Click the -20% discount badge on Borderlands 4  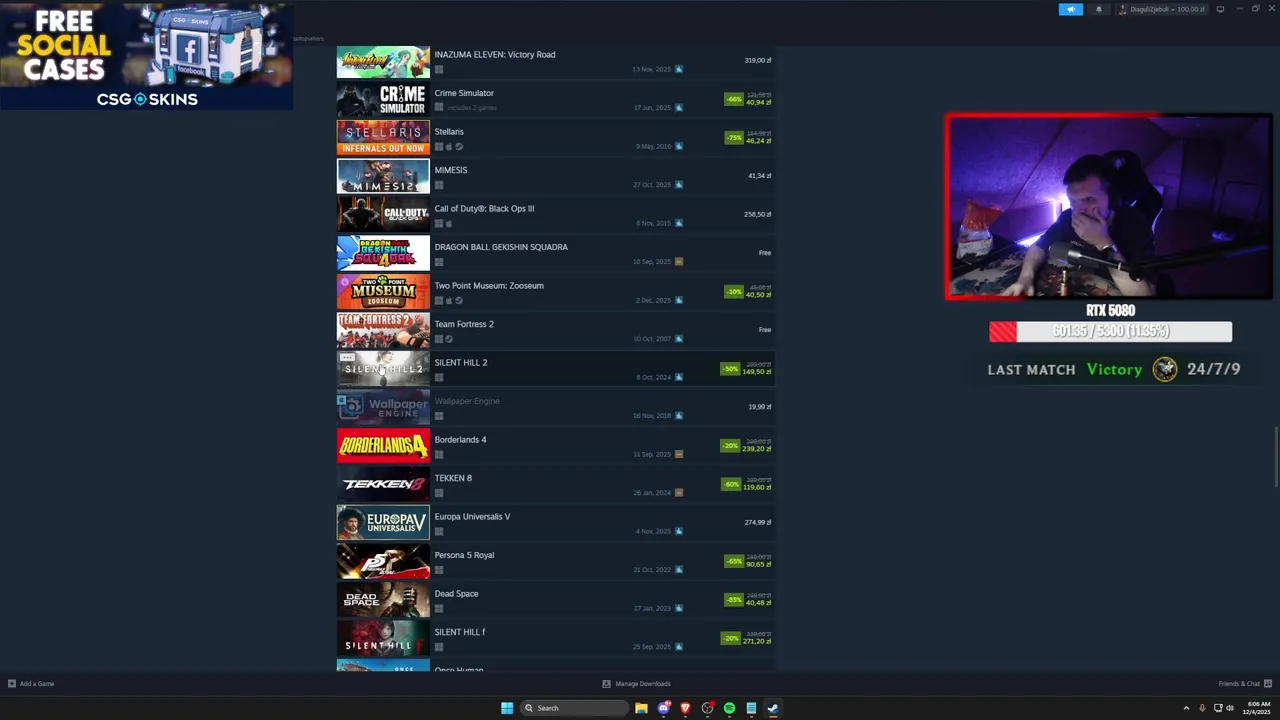pyautogui.click(x=730, y=446)
